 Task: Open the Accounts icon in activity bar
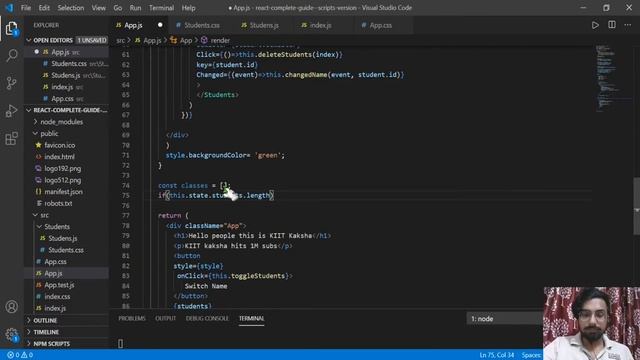pyautogui.click(x=11, y=307)
